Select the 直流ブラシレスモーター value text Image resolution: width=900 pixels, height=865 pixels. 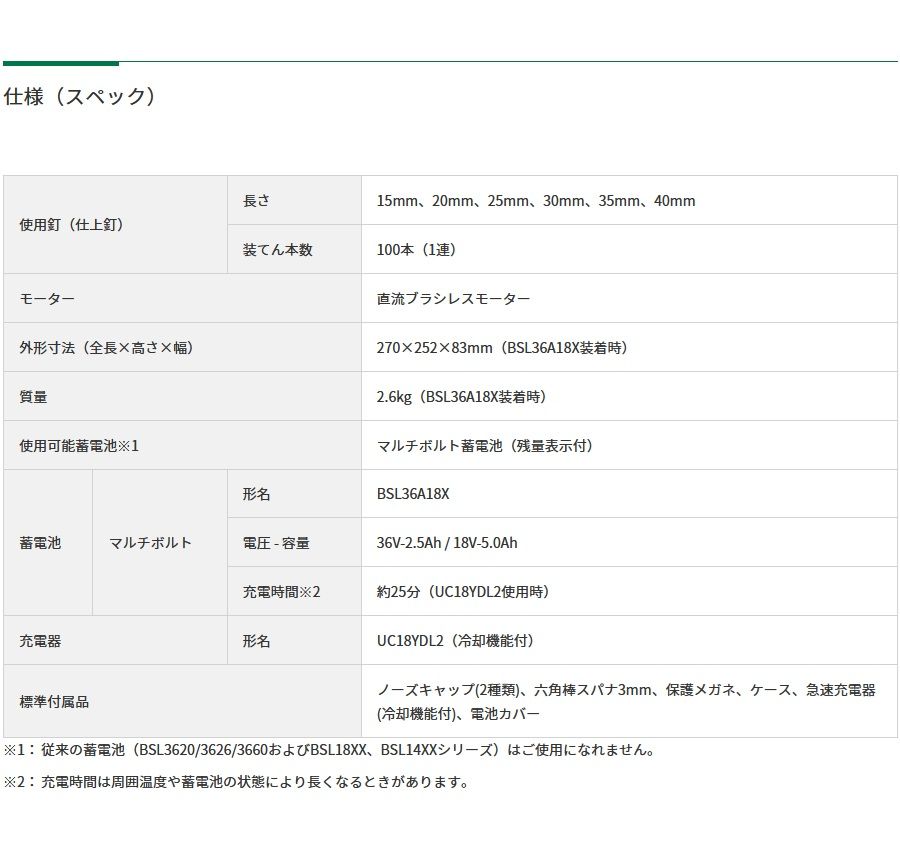453,299
